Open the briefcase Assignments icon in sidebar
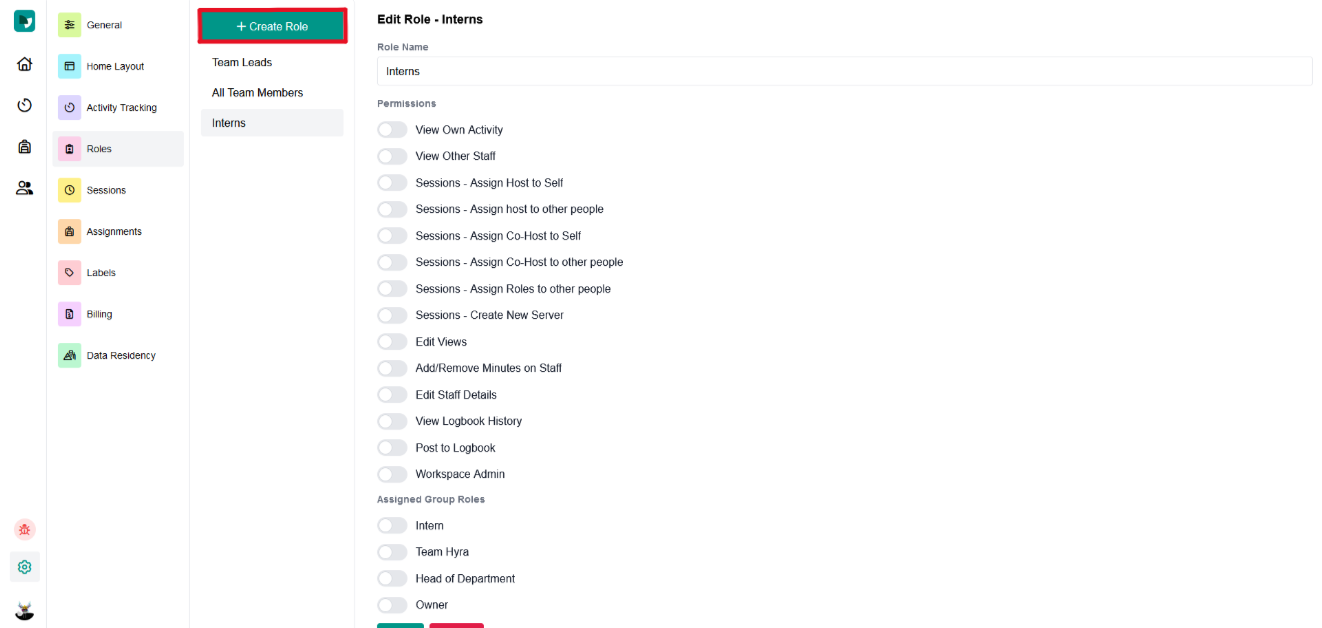Image resolution: width=1322 pixels, height=628 pixels. (x=23, y=146)
